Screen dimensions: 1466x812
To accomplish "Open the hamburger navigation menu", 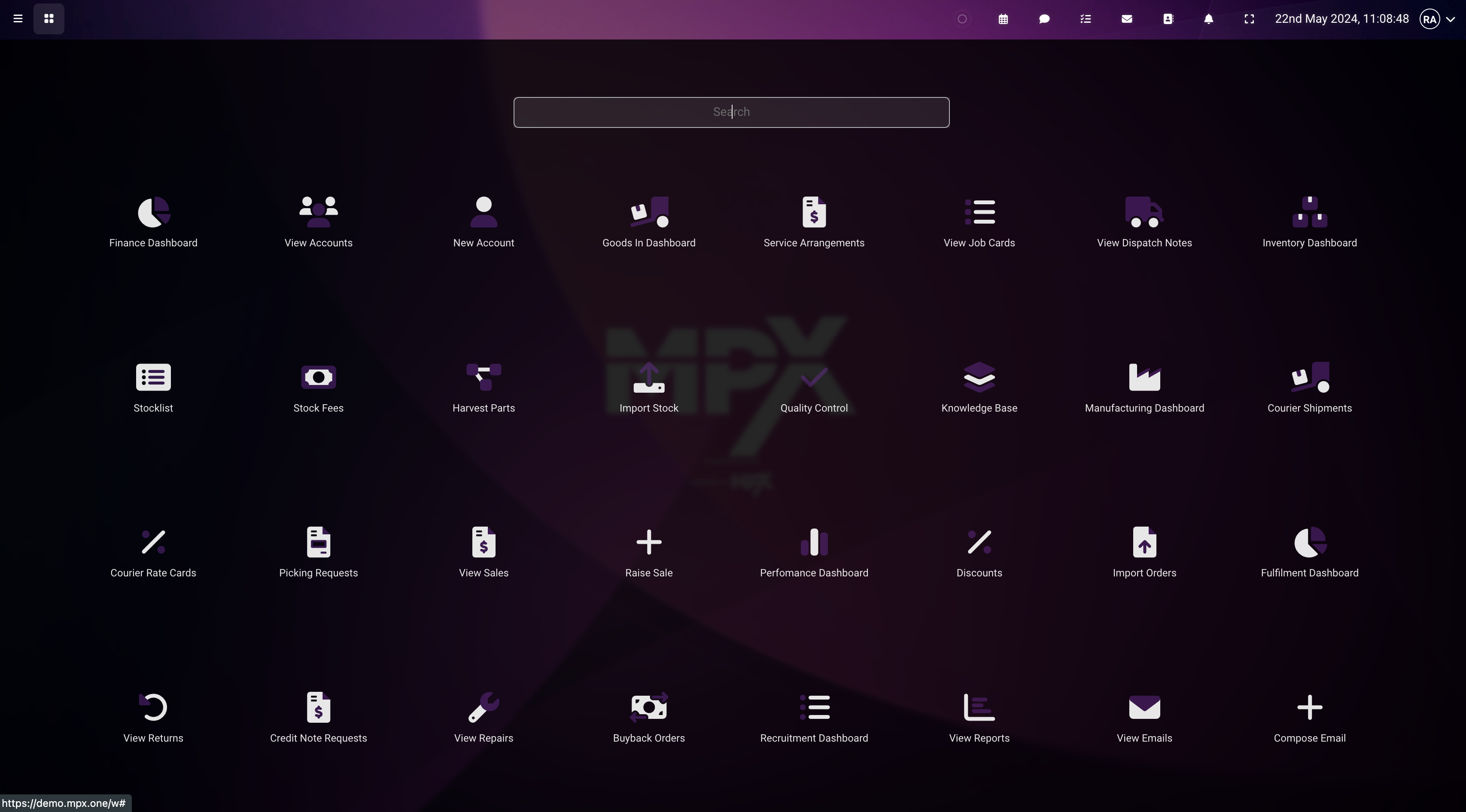I will 18,19.
